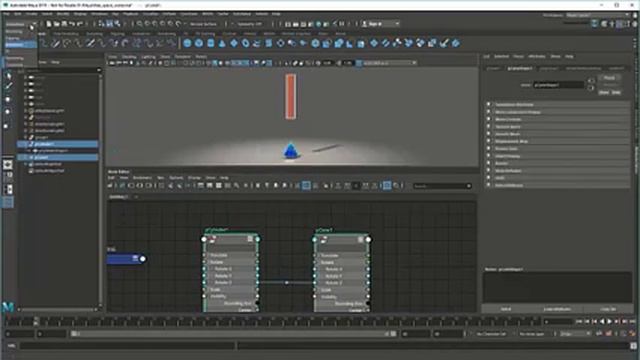Open the viewport color space dropdown

pyautogui.click(x=389, y=63)
